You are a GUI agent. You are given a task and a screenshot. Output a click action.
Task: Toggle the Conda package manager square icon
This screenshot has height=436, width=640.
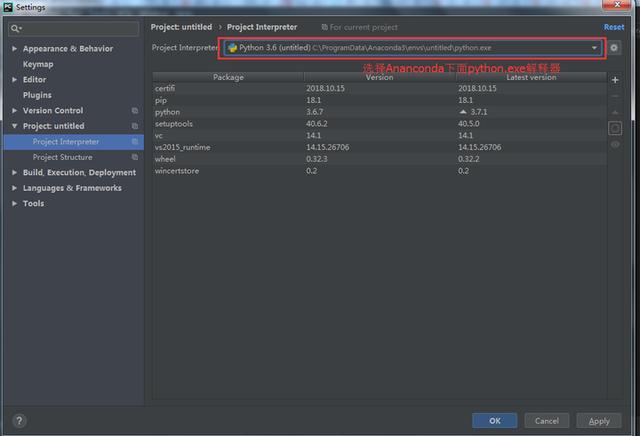point(614,128)
